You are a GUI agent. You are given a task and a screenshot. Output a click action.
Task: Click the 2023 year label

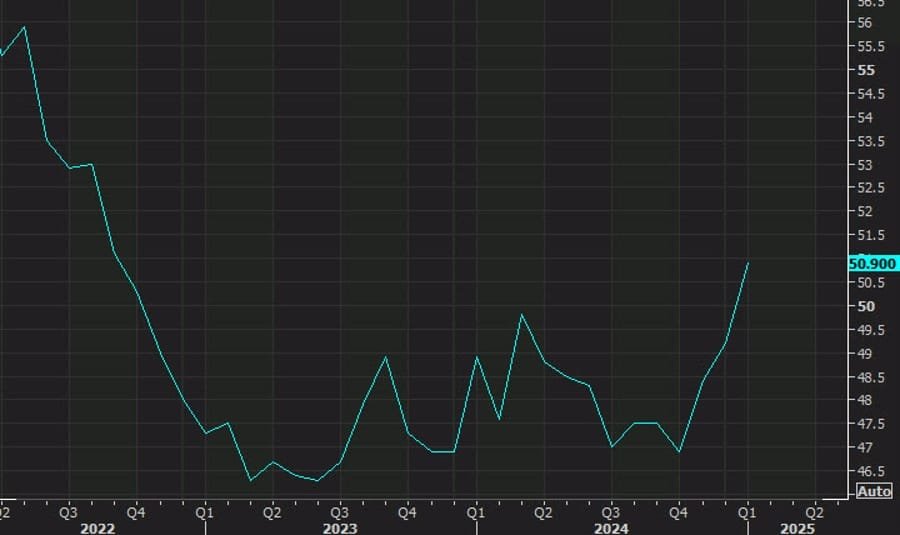(340, 526)
